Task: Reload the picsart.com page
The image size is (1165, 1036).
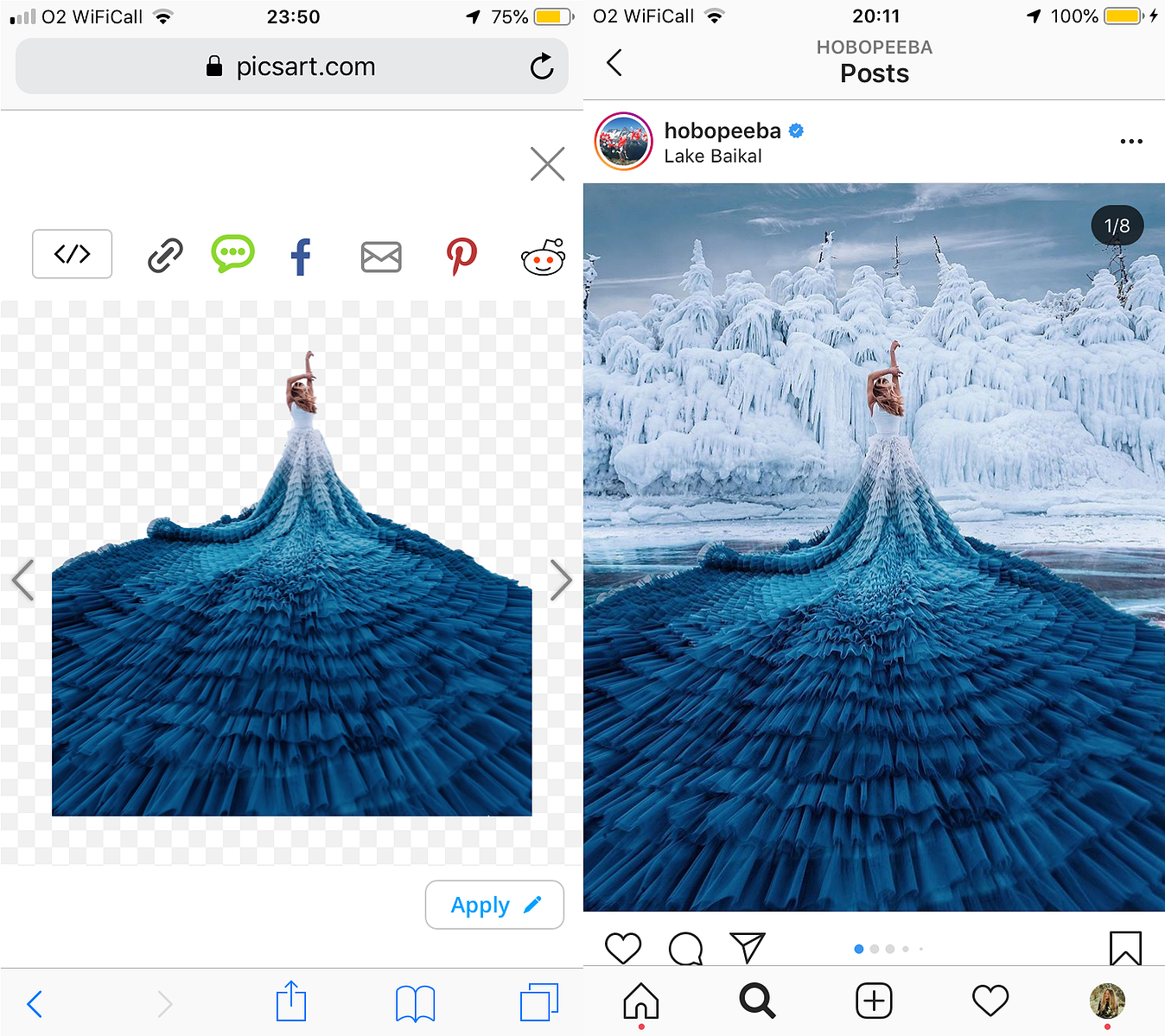Action: coord(542,66)
